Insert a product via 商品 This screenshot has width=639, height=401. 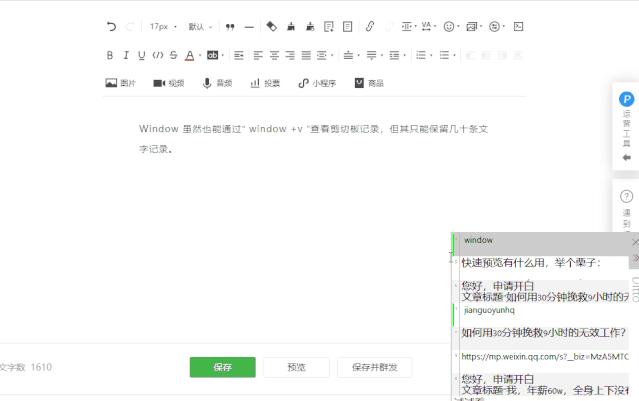point(369,84)
